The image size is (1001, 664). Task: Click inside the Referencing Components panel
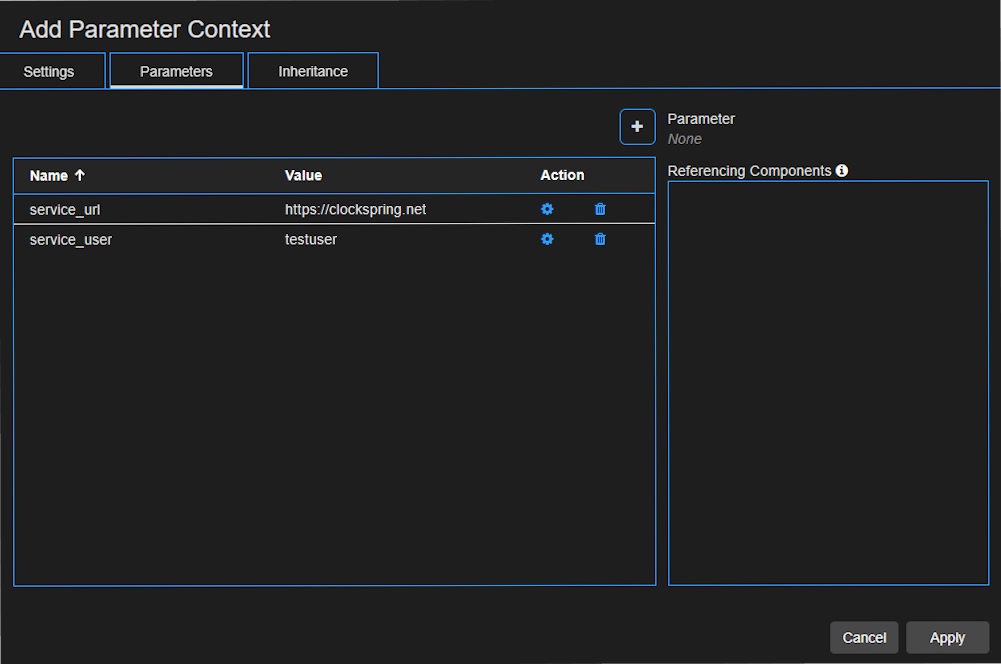(x=828, y=380)
